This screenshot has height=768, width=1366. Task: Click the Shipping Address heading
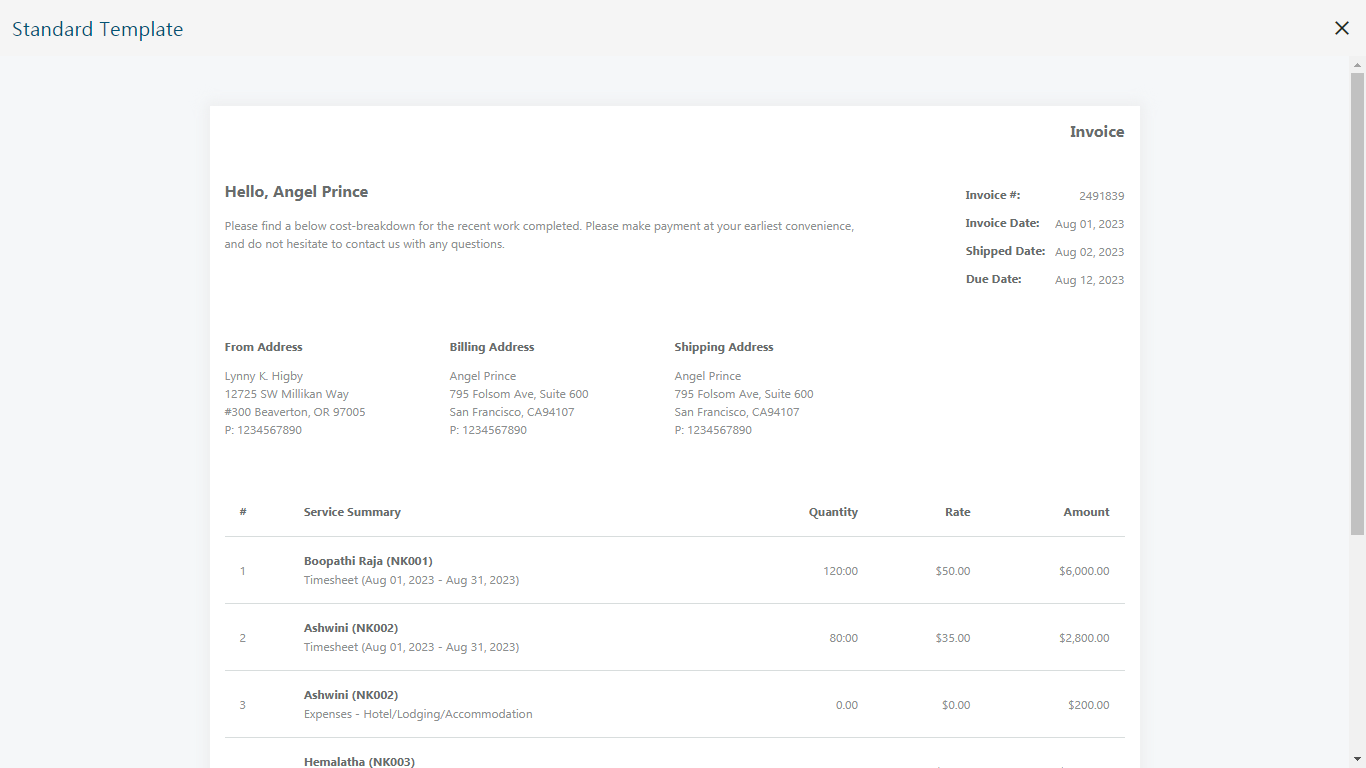(x=724, y=347)
